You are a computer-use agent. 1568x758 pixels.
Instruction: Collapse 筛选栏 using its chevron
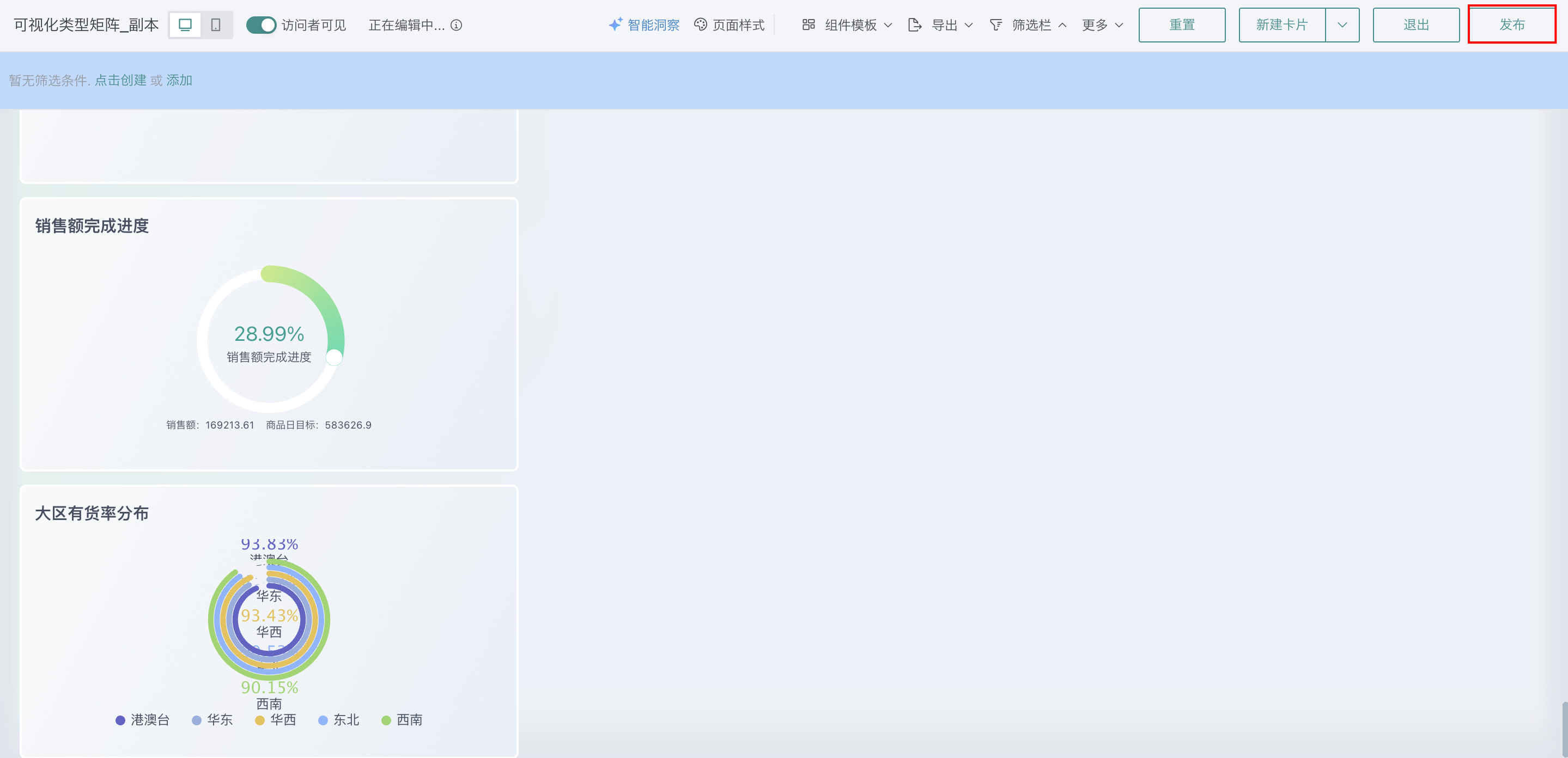pos(1062,25)
